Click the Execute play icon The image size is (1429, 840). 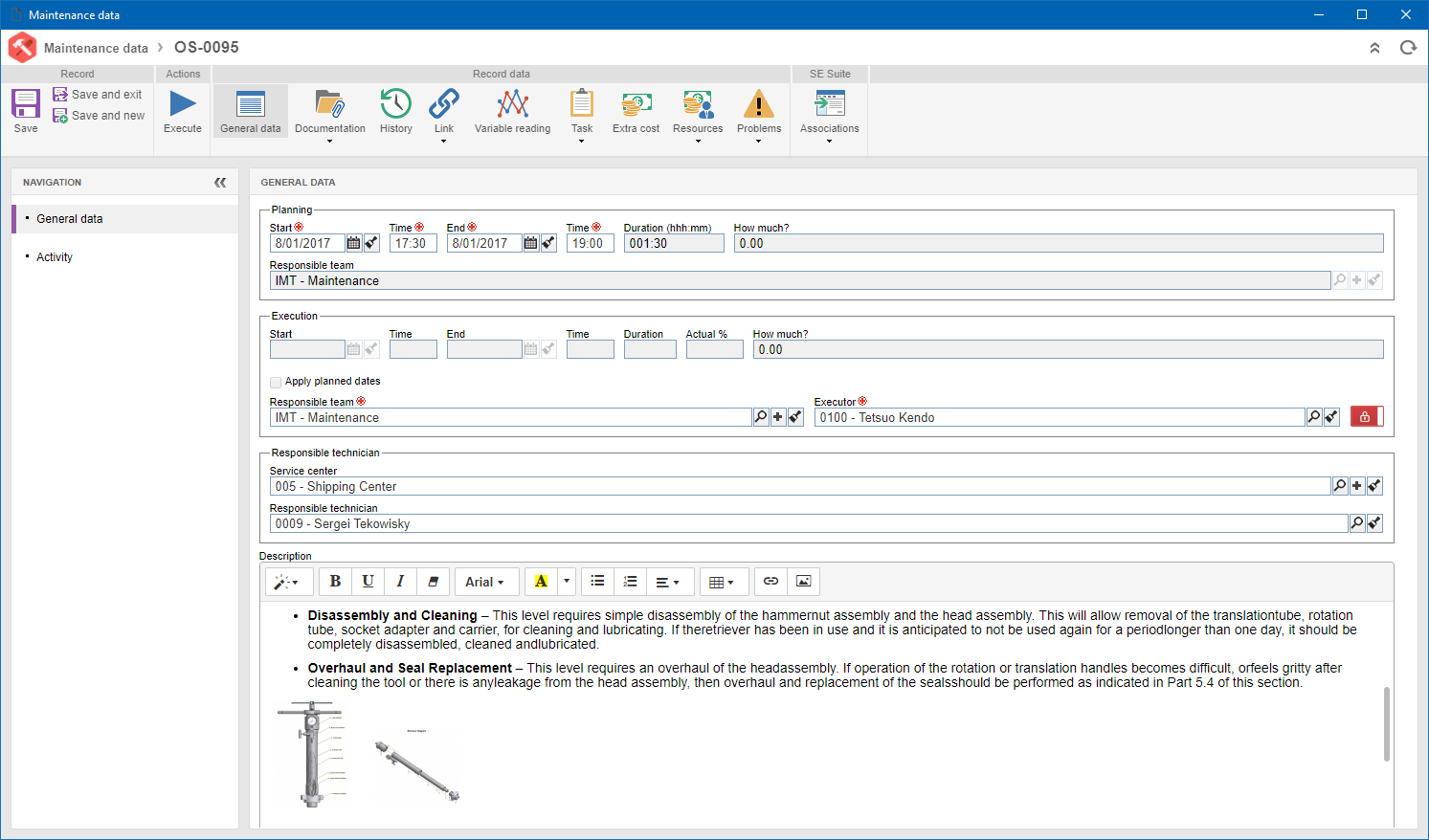[x=183, y=103]
